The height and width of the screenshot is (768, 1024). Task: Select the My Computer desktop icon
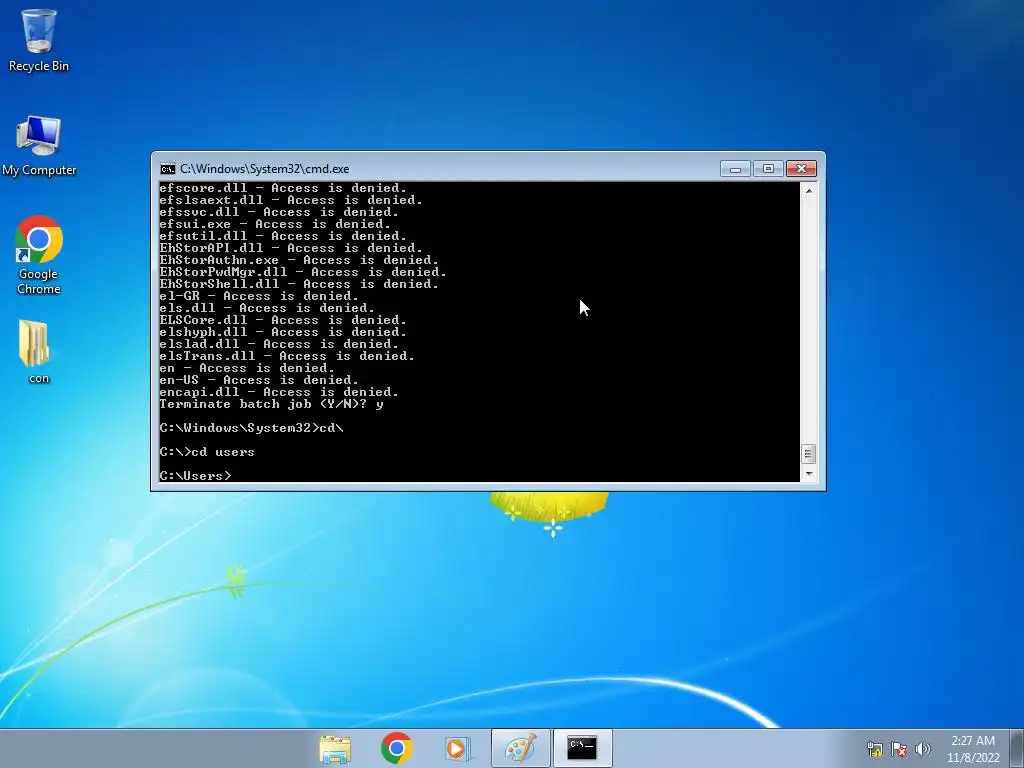click(39, 146)
